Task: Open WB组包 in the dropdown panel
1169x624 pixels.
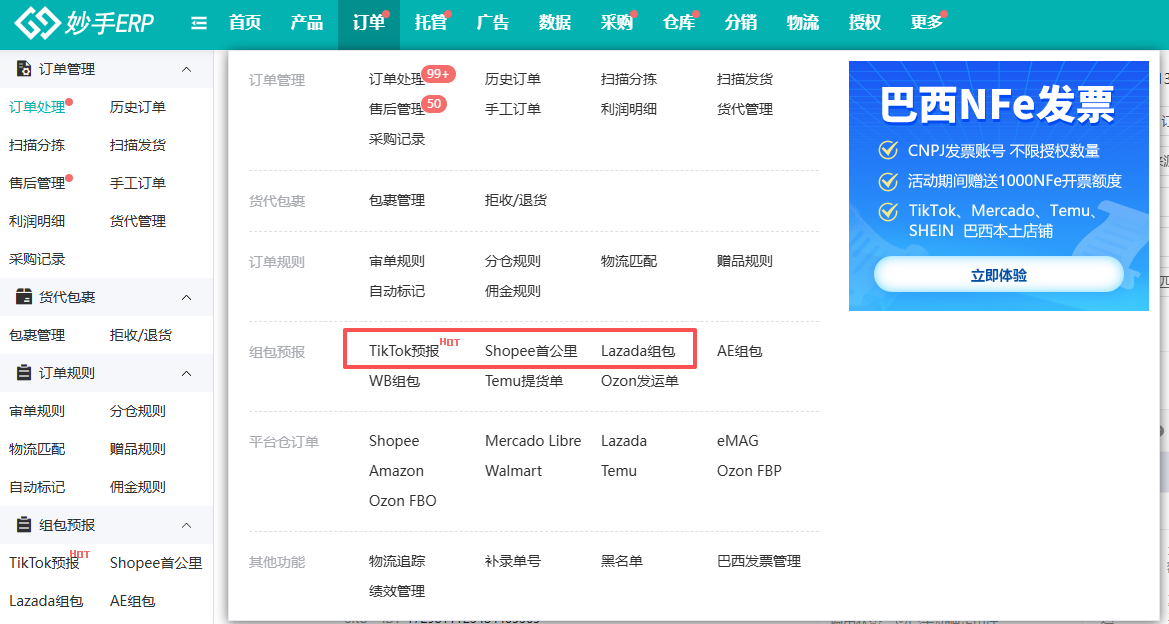Action: [394, 381]
